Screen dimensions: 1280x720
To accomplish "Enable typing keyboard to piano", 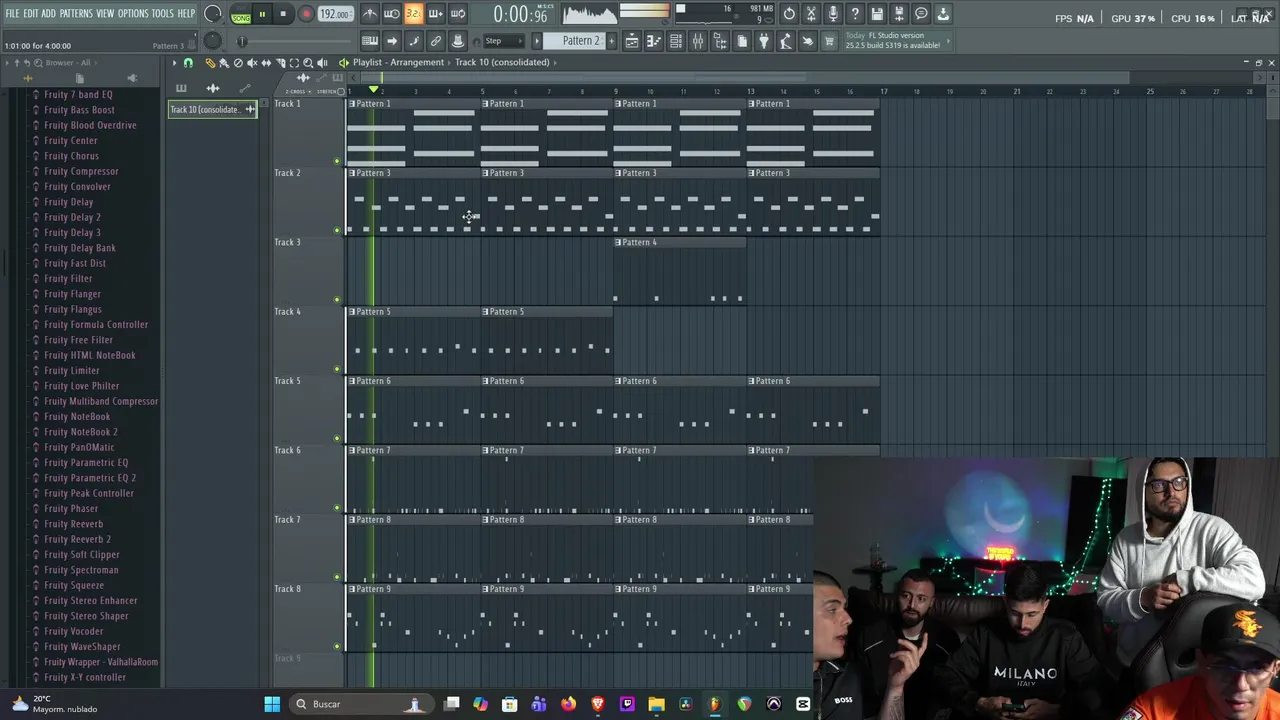I will coord(370,41).
